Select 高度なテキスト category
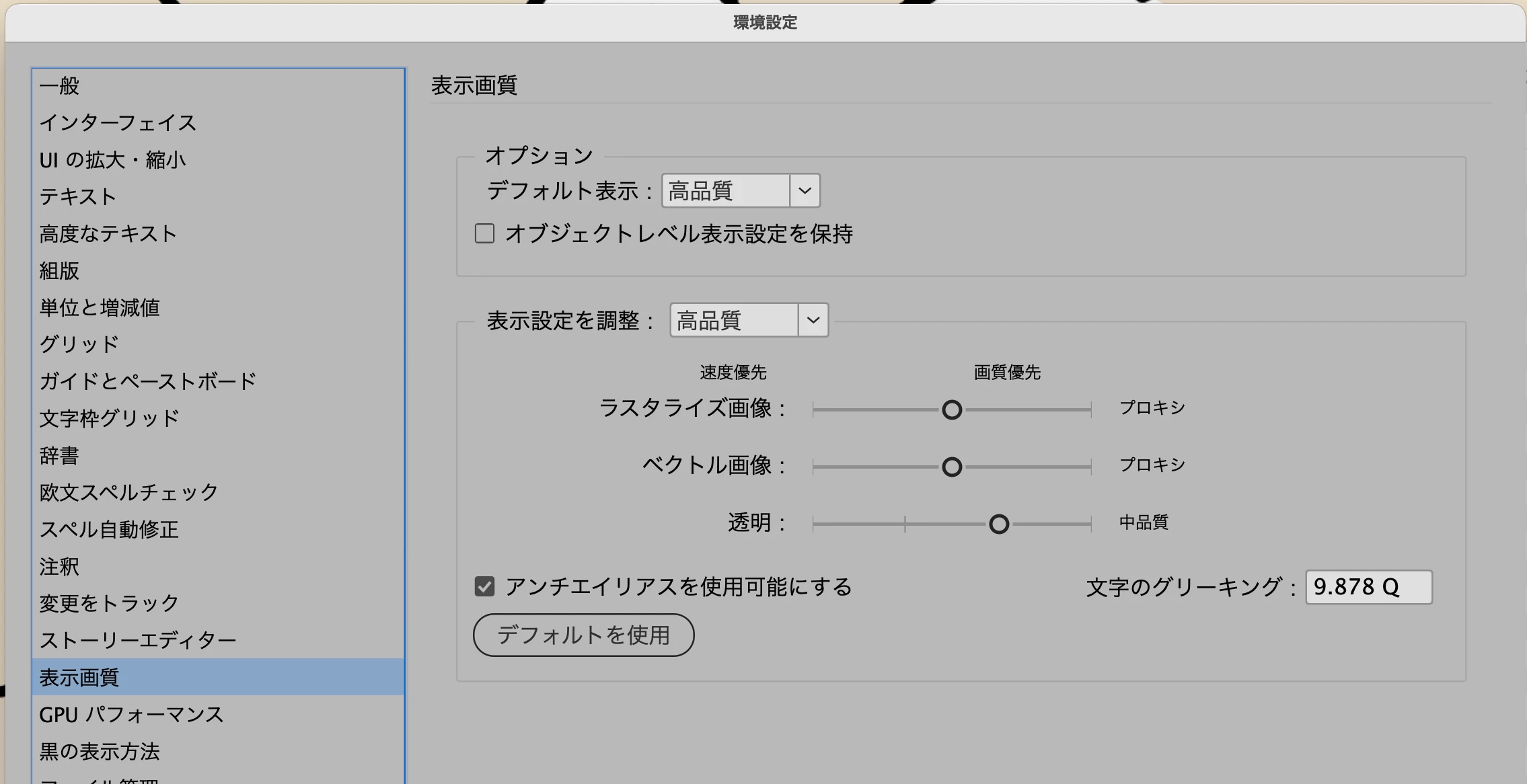This screenshot has height=784, width=1527. pyautogui.click(x=108, y=234)
